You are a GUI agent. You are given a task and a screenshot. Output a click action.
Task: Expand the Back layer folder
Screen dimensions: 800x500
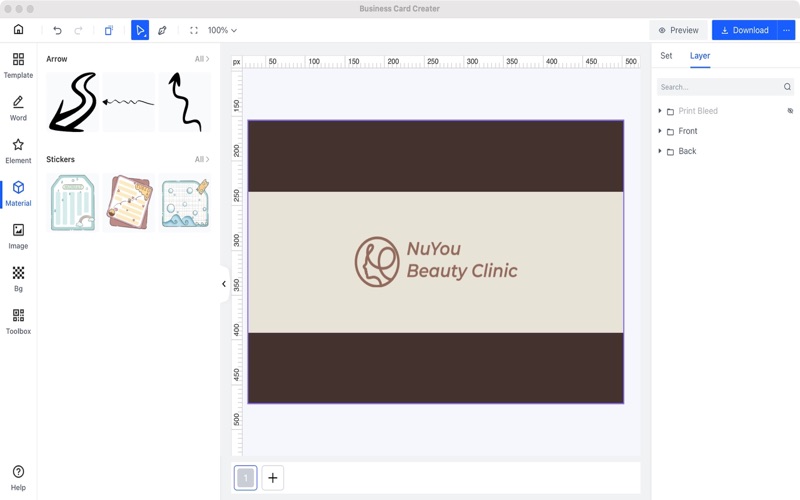tap(660, 151)
